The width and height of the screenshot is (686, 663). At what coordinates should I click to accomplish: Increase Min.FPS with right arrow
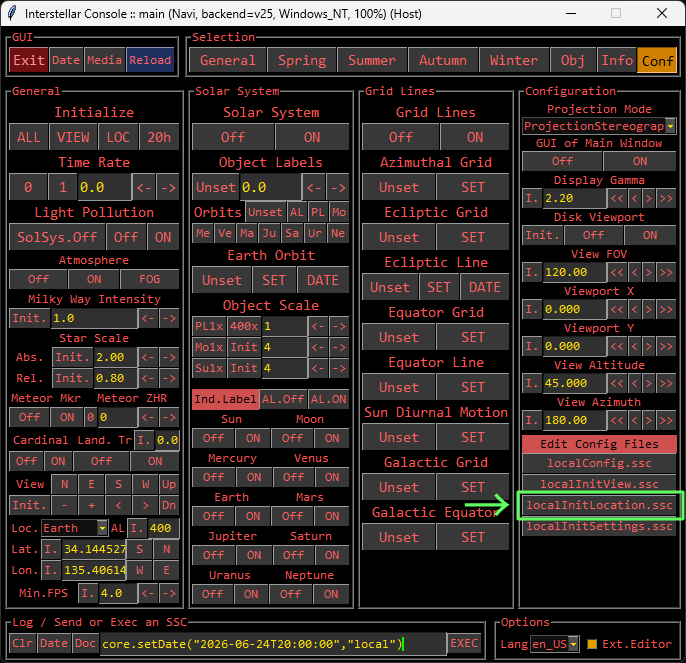click(x=169, y=593)
